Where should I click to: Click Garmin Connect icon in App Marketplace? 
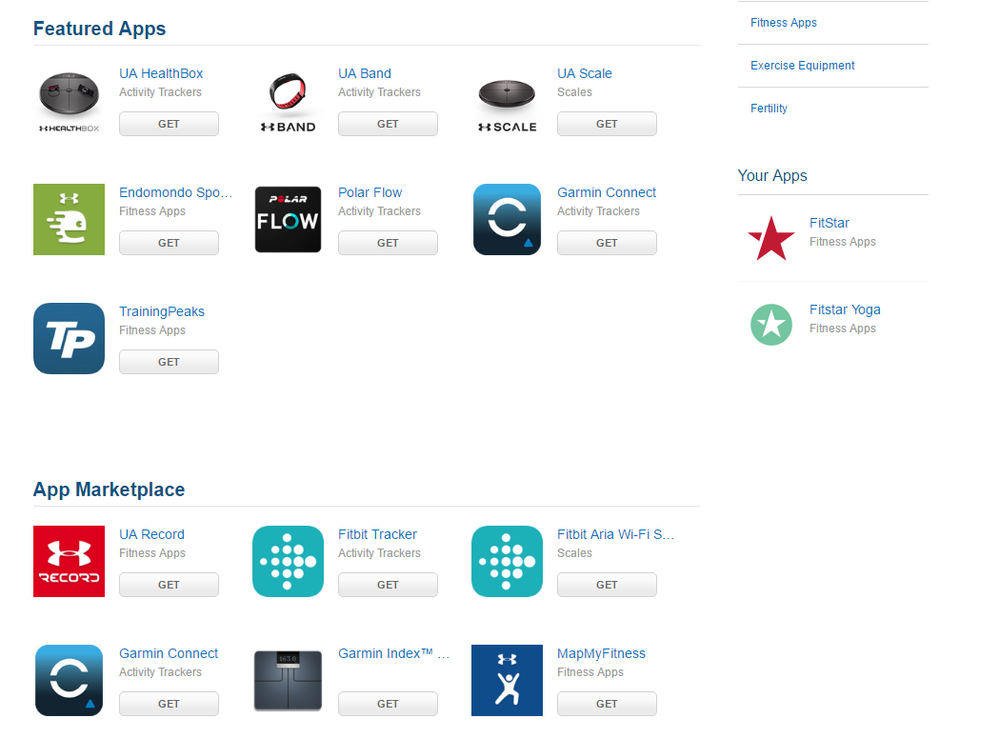tap(69, 680)
